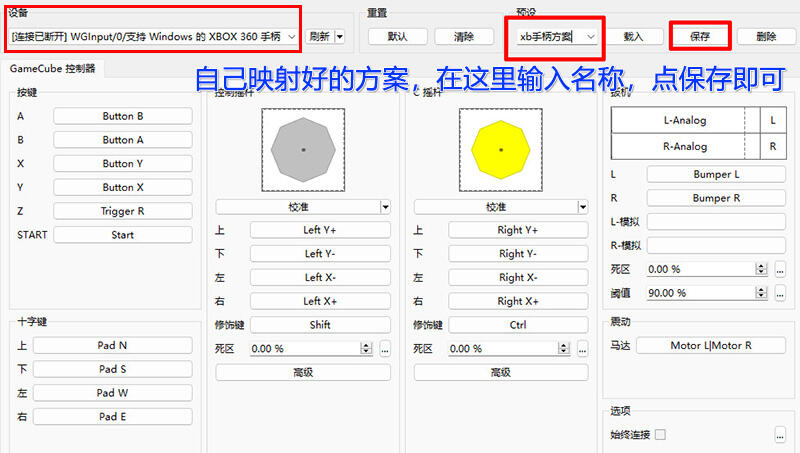Viewport: 800px width, 453px height.
Task: Adjust C-stick dead zone spinner arrows
Action: [x=563, y=348]
